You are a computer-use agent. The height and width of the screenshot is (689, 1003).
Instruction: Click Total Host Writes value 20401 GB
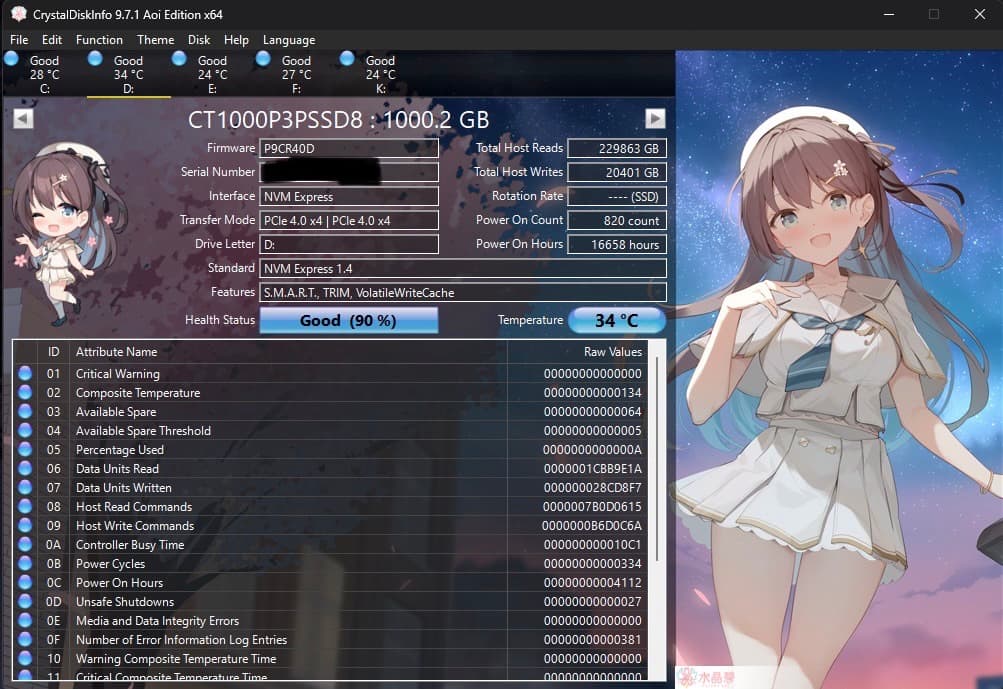click(x=617, y=172)
